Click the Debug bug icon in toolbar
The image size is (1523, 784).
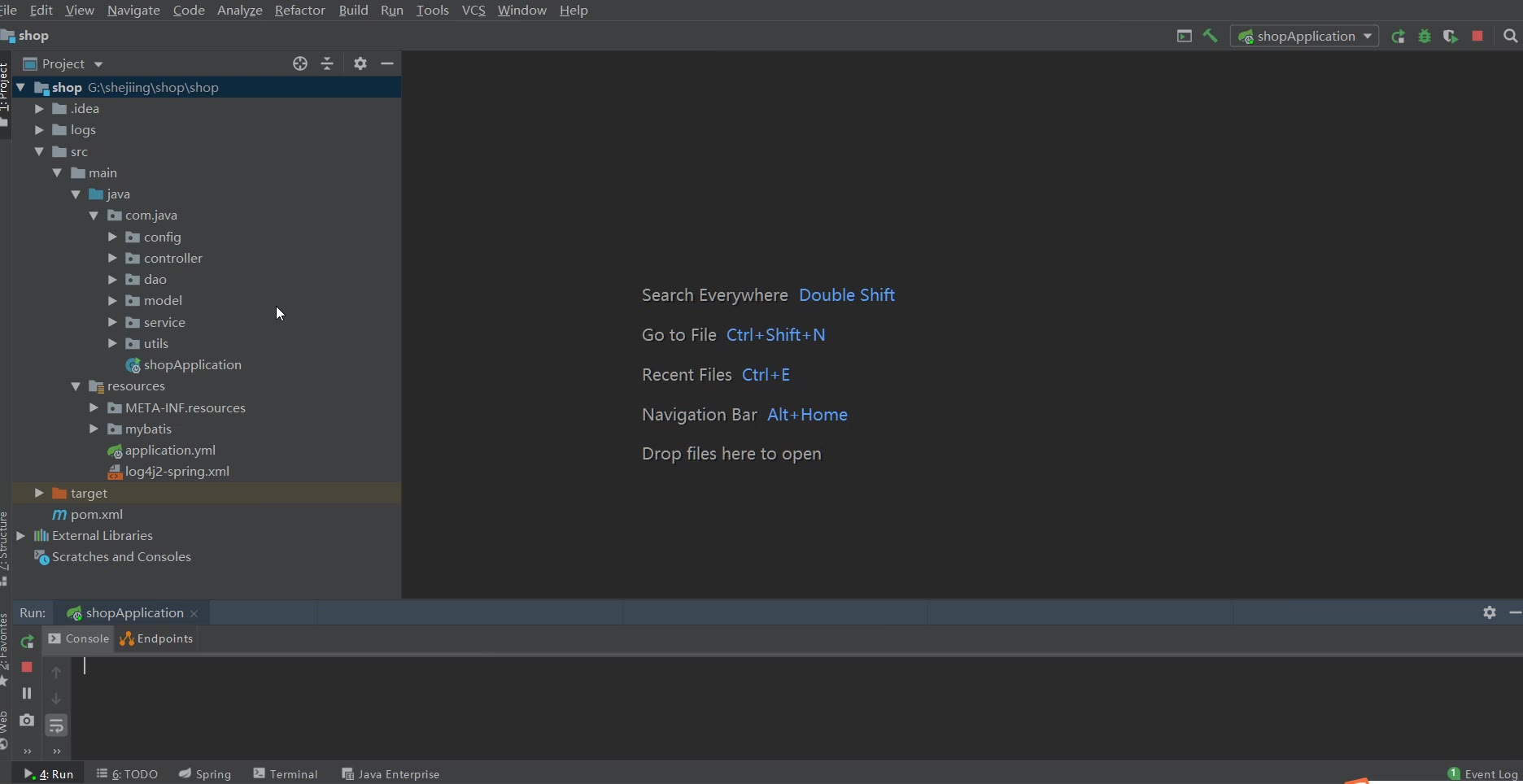1424,36
